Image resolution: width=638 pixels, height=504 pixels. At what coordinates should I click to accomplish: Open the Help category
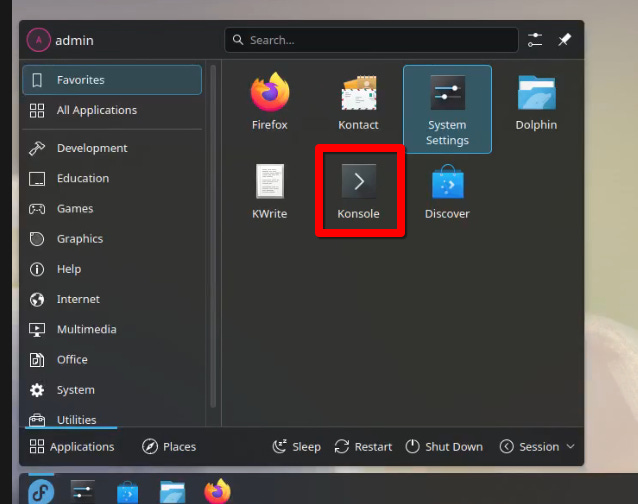tap(112, 269)
